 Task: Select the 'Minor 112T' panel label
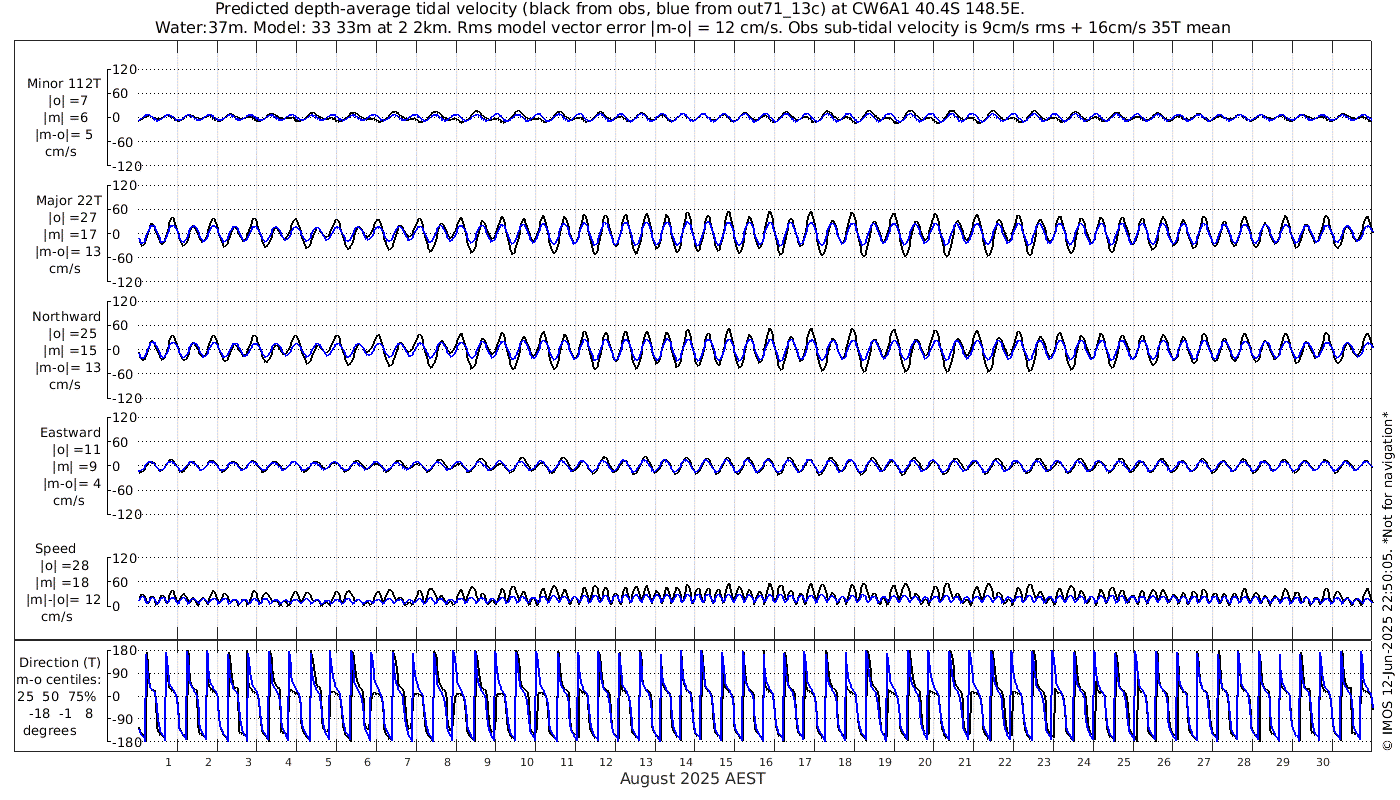tap(64, 83)
